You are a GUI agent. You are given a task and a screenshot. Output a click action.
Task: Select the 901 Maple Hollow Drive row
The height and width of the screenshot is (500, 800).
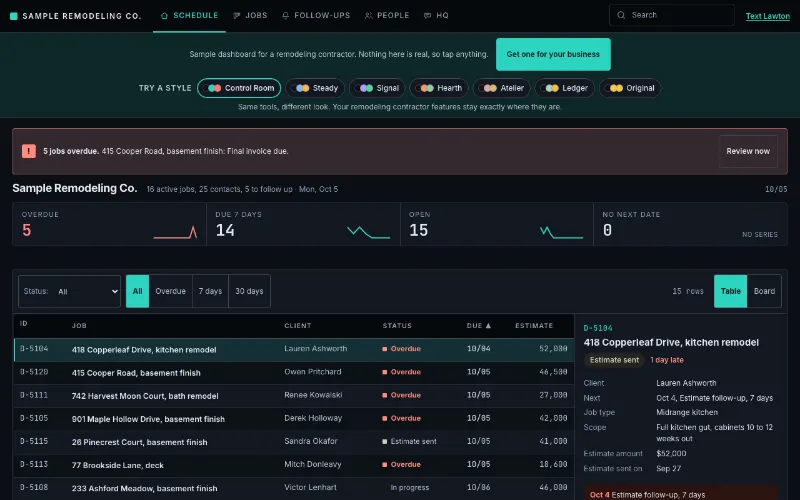(294, 419)
